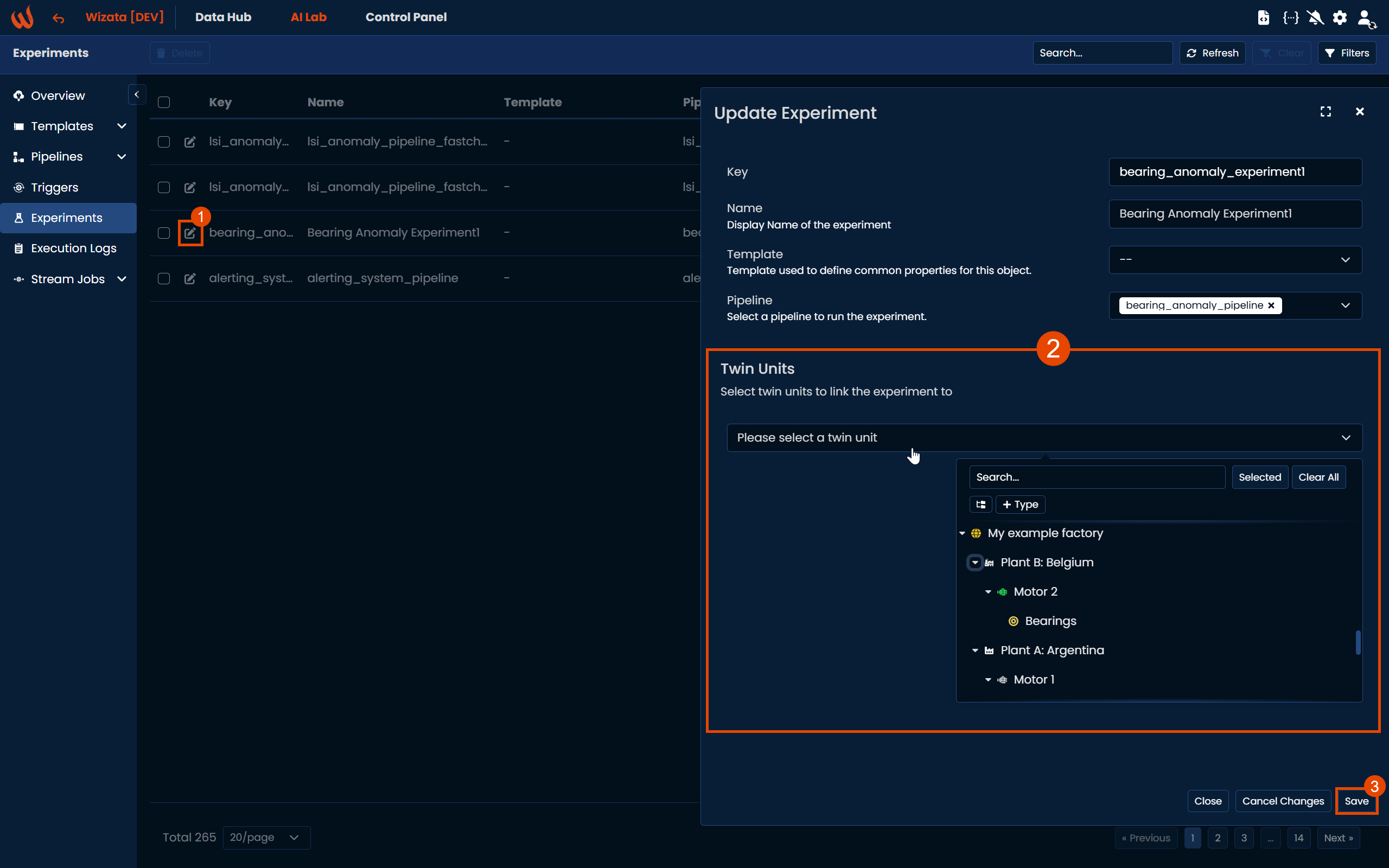
Task: Click the orange back arrow icon
Action: [58, 18]
